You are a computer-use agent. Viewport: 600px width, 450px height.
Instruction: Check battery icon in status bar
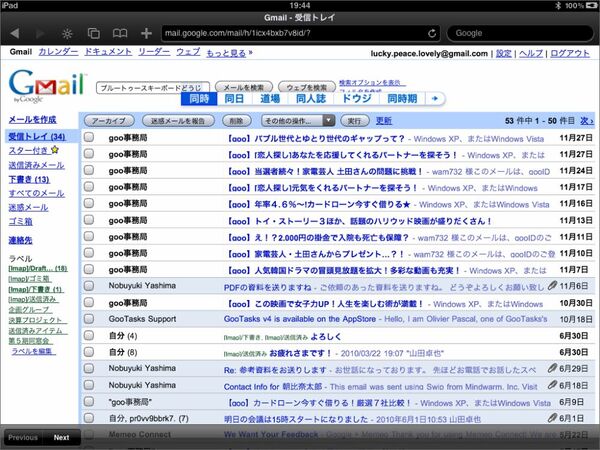point(591,5)
